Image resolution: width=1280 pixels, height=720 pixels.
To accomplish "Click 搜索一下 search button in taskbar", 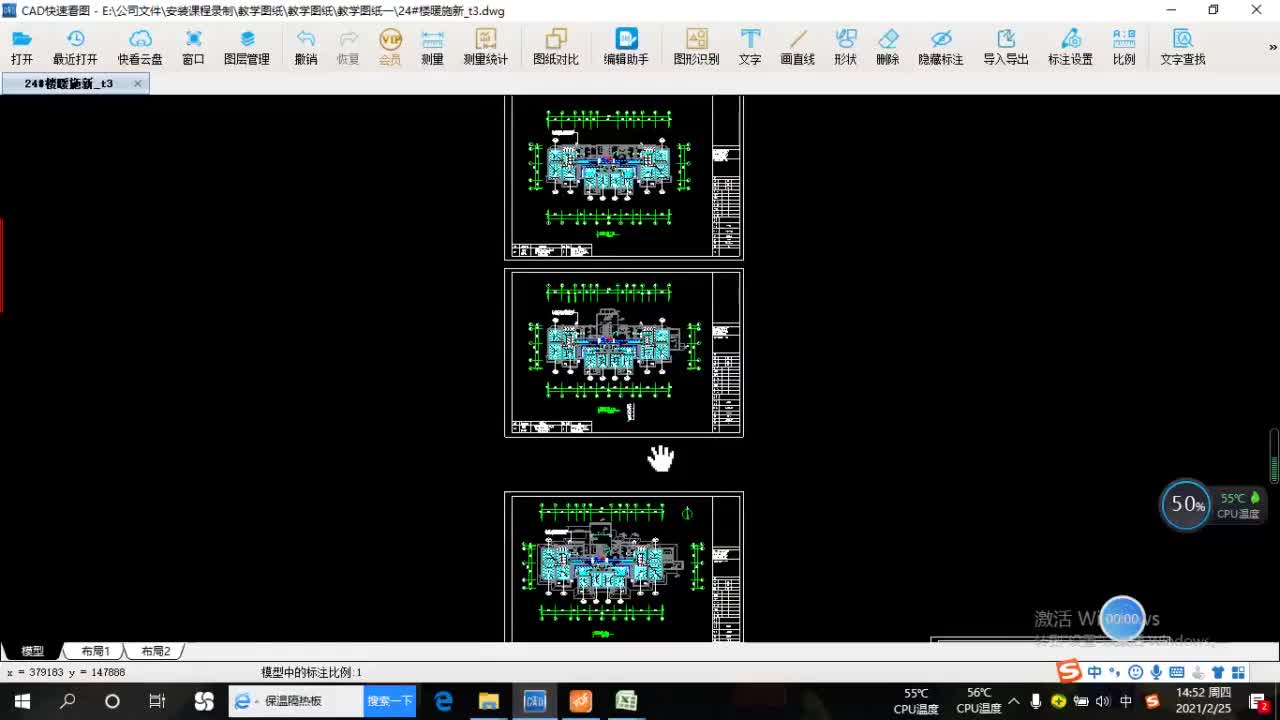I will (389, 701).
